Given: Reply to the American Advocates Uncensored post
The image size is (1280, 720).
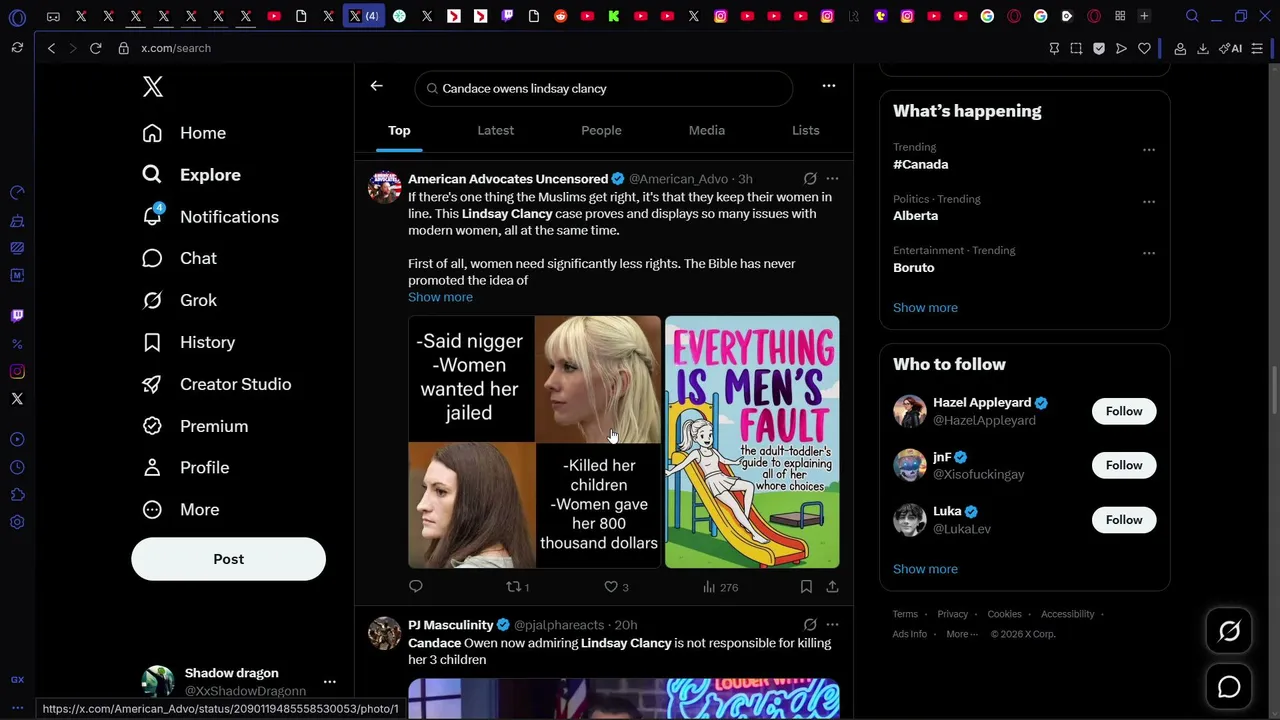Looking at the screenshot, I should pos(416,587).
